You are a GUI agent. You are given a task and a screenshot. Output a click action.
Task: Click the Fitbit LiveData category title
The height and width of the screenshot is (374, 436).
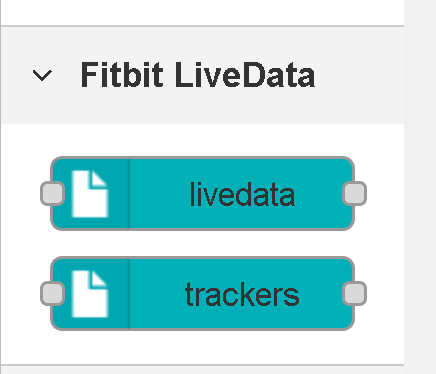198,75
